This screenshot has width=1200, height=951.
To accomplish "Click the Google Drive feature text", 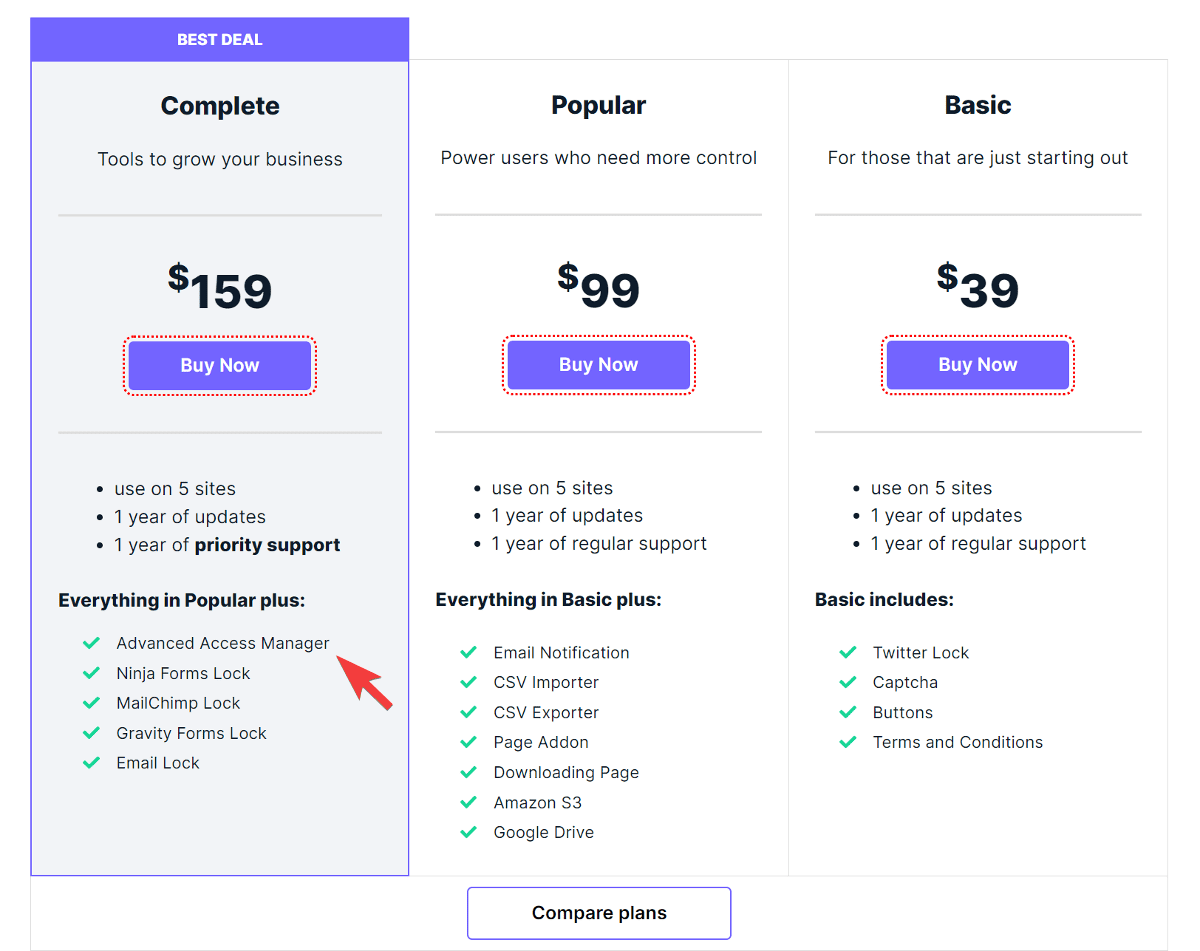I will [543, 833].
